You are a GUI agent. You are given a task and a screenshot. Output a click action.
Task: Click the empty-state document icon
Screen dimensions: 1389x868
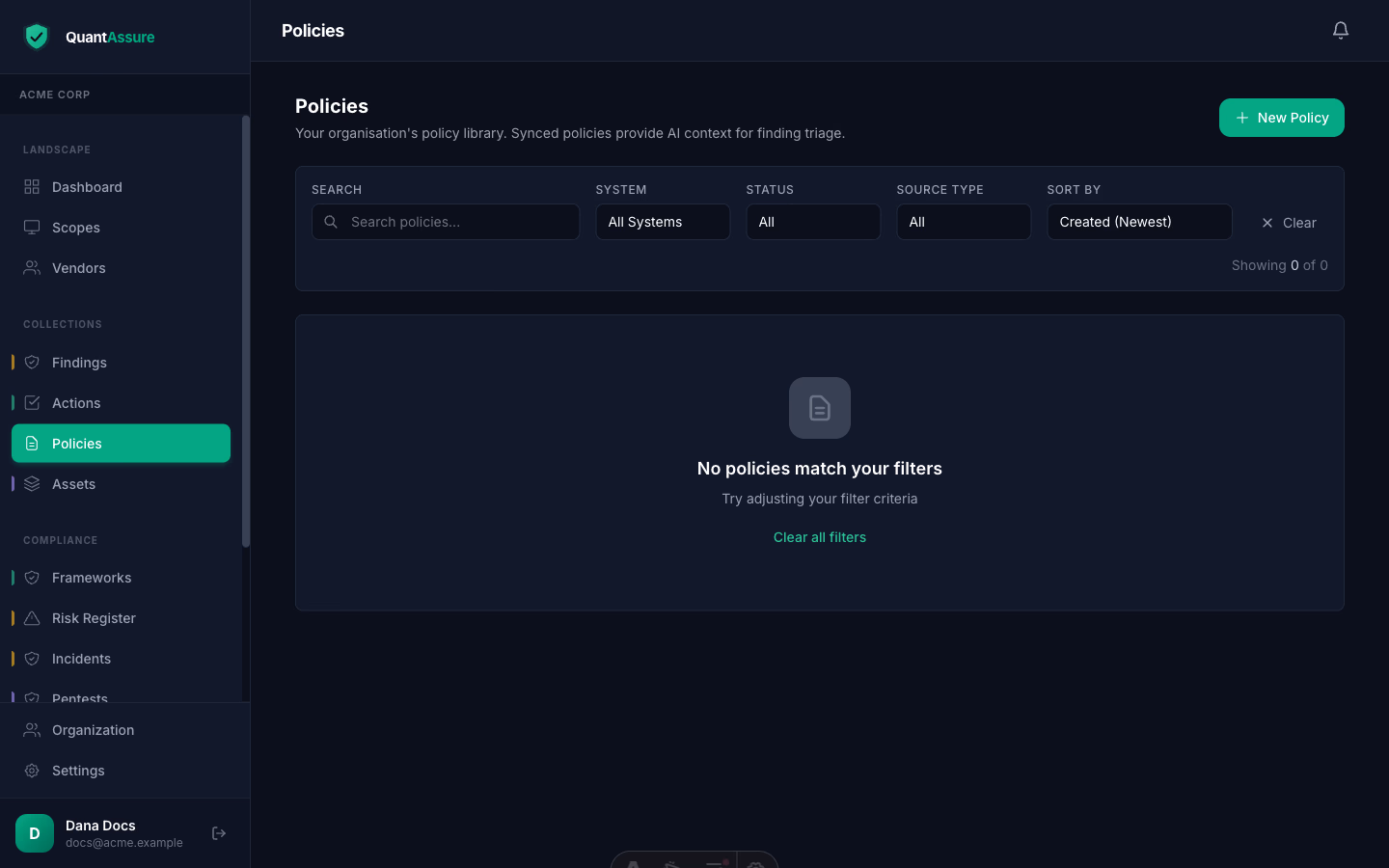(820, 408)
